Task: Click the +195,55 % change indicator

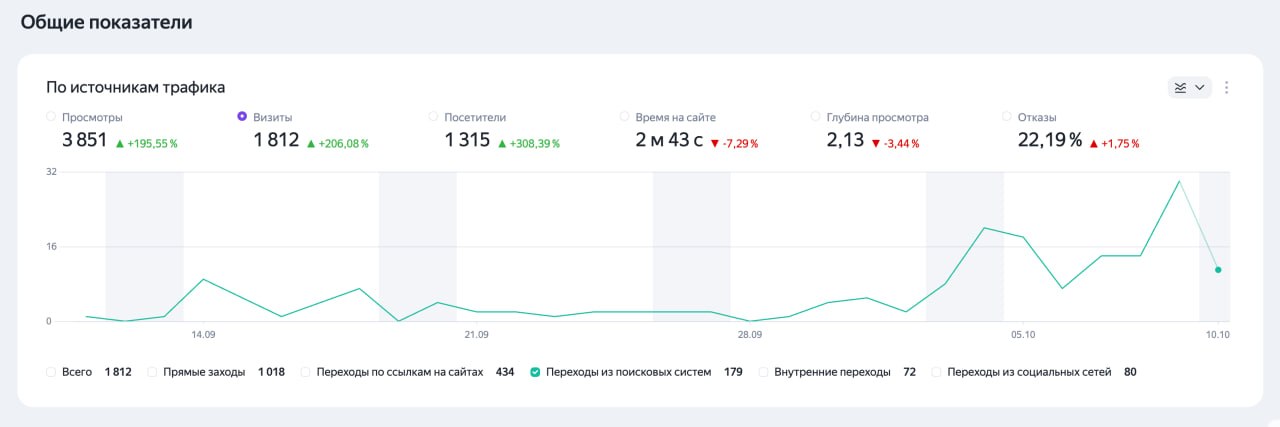Action: pos(146,144)
